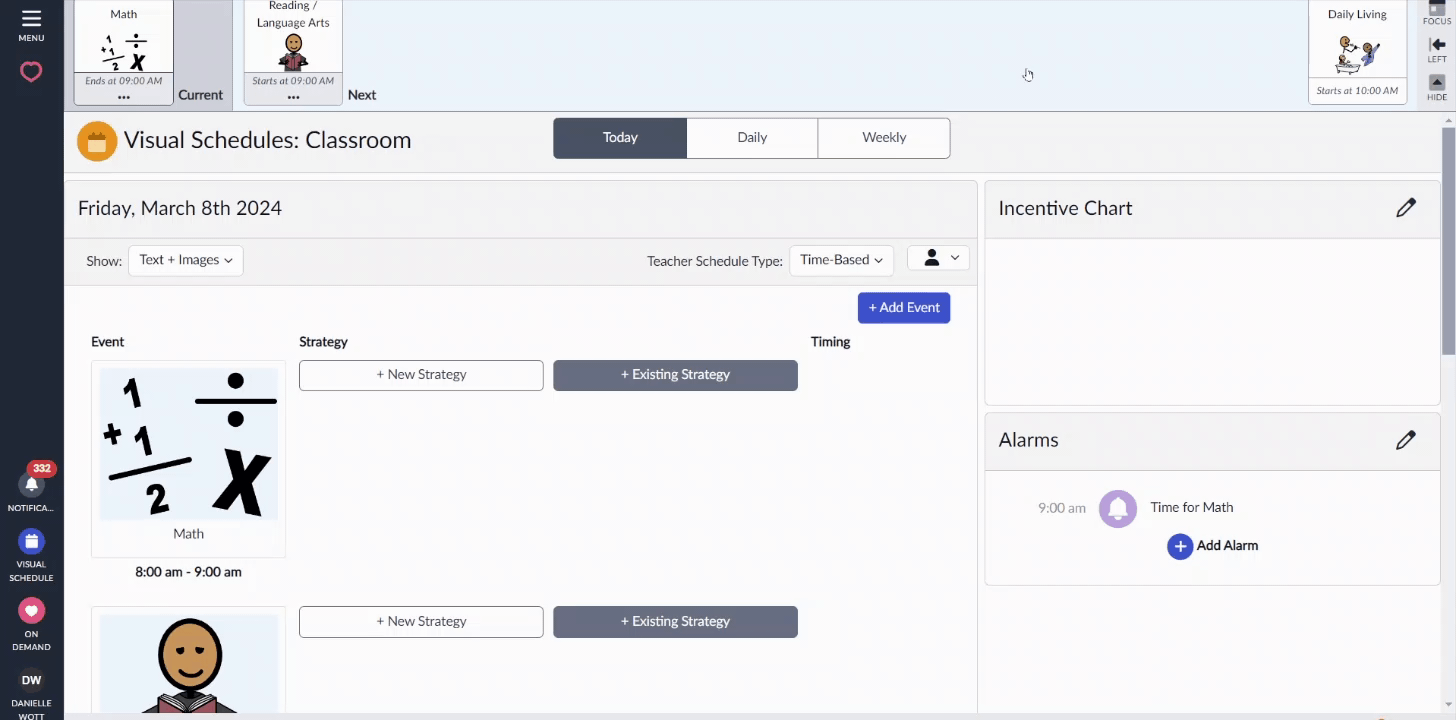Click the + Add Event button

[x=904, y=308]
